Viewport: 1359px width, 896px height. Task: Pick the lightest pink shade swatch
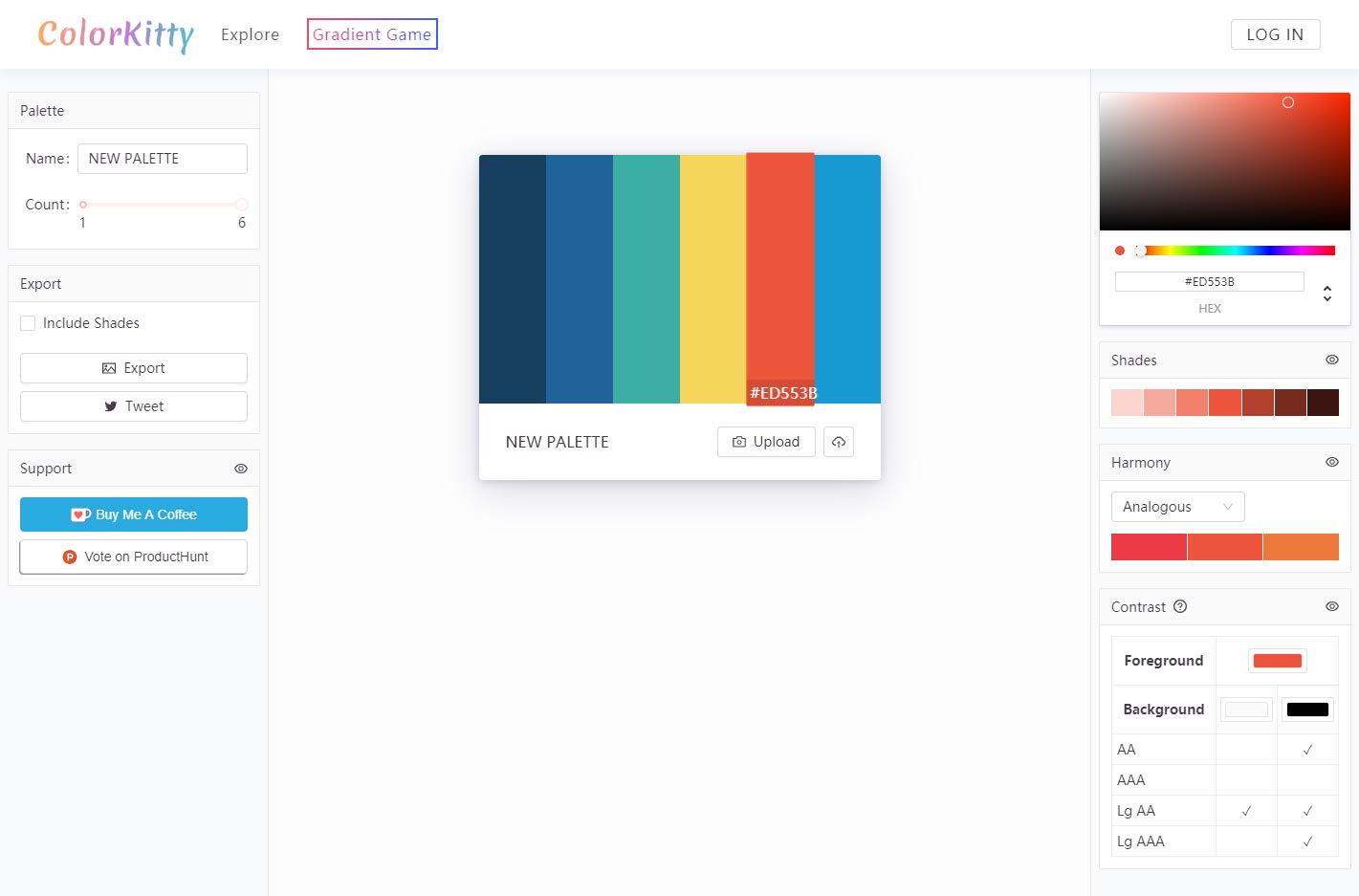(1128, 403)
